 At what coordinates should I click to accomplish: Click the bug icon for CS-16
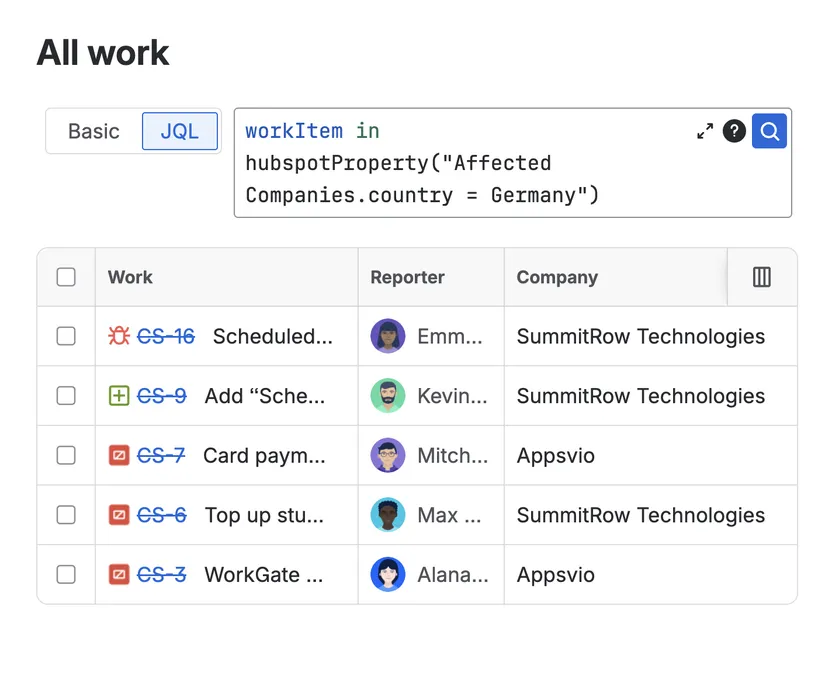(x=119, y=336)
